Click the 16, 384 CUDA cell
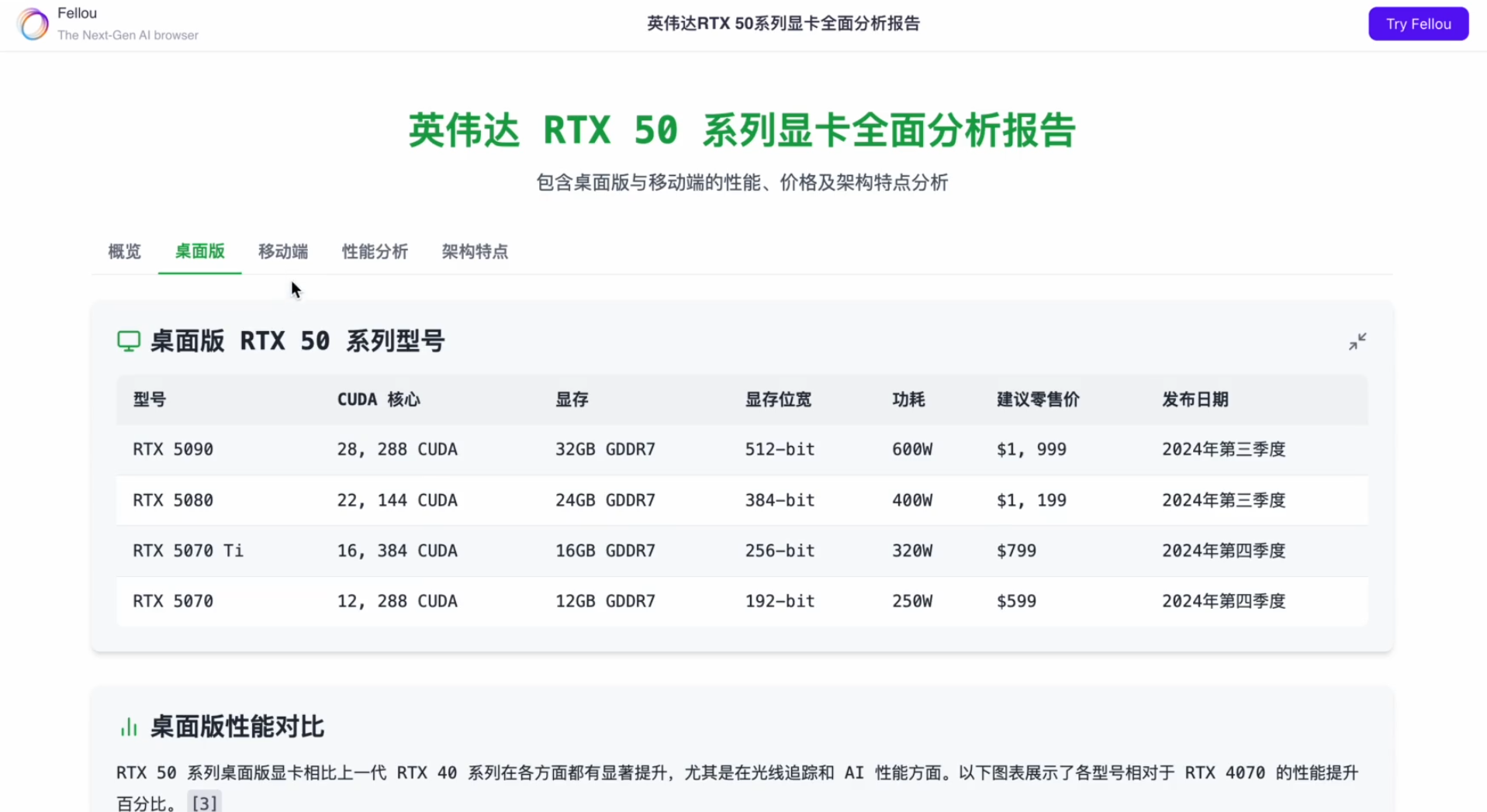The image size is (1487, 812). pos(397,551)
